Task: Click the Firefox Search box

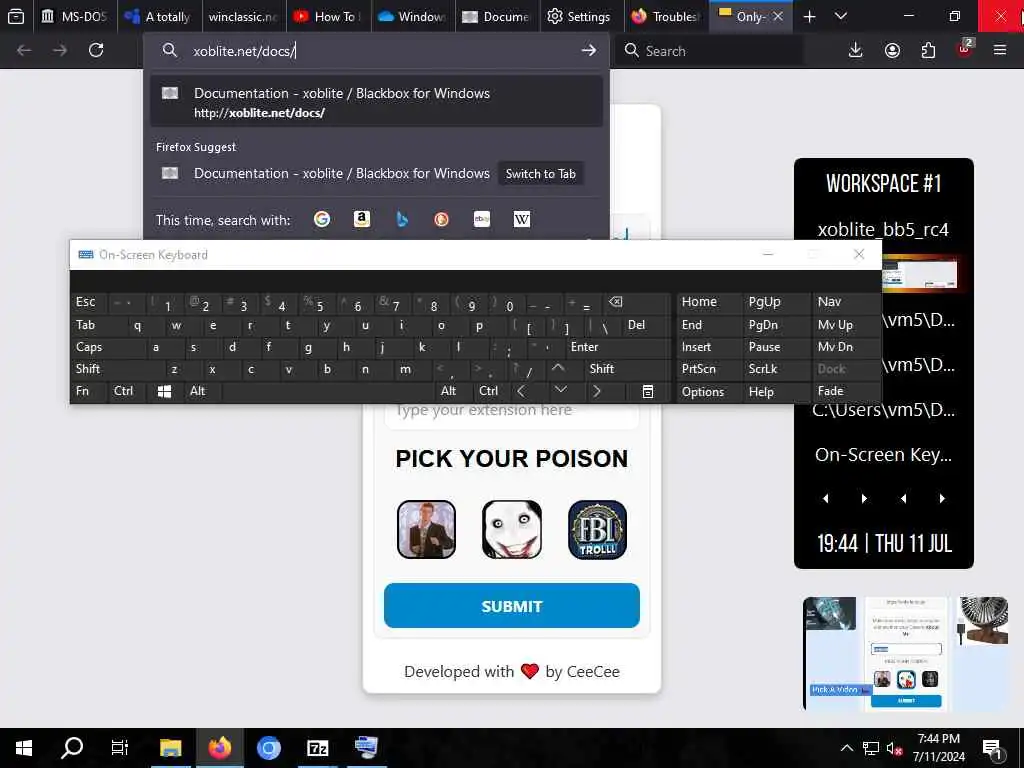Action: point(709,50)
